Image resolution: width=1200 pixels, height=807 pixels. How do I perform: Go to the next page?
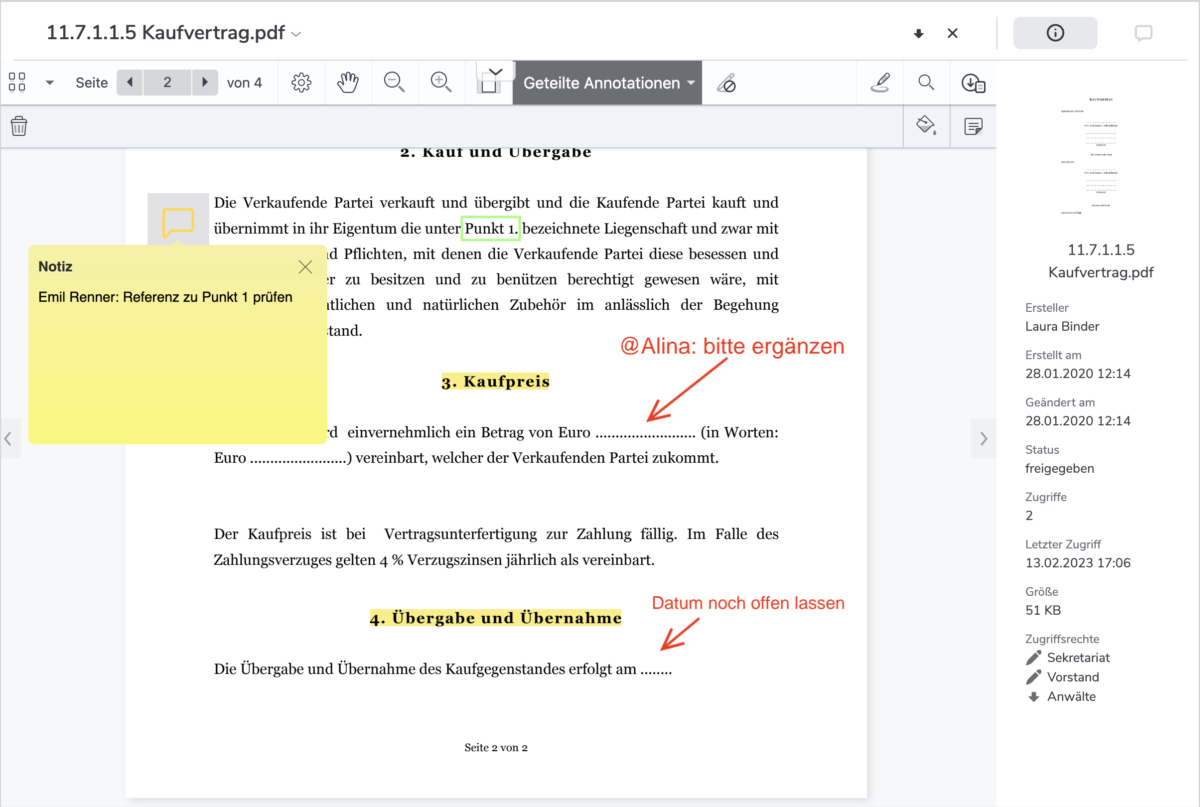(x=205, y=83)
